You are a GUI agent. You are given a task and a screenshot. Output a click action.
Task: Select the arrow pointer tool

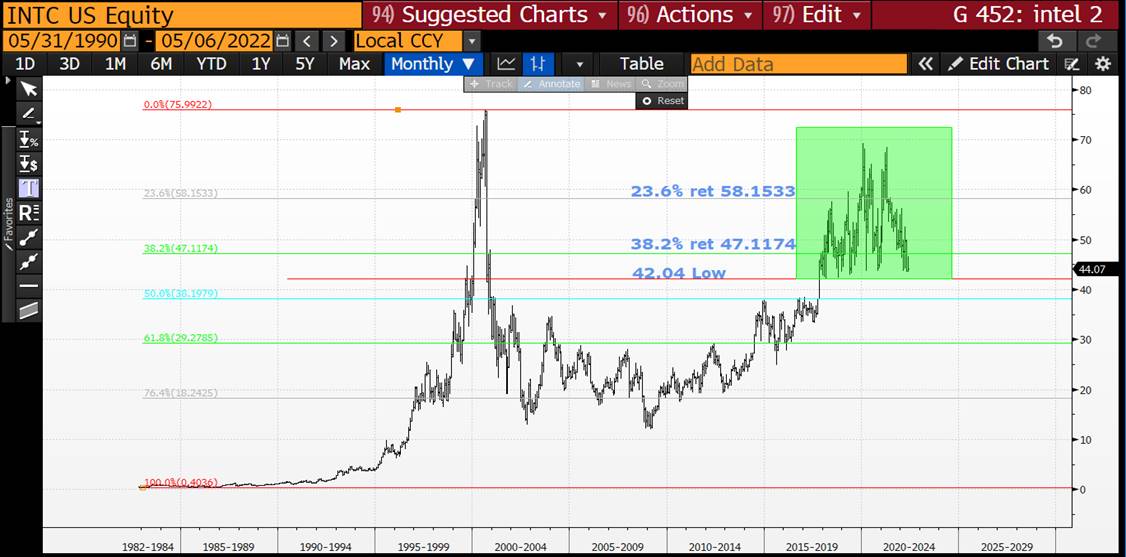(x=29, y=89)
